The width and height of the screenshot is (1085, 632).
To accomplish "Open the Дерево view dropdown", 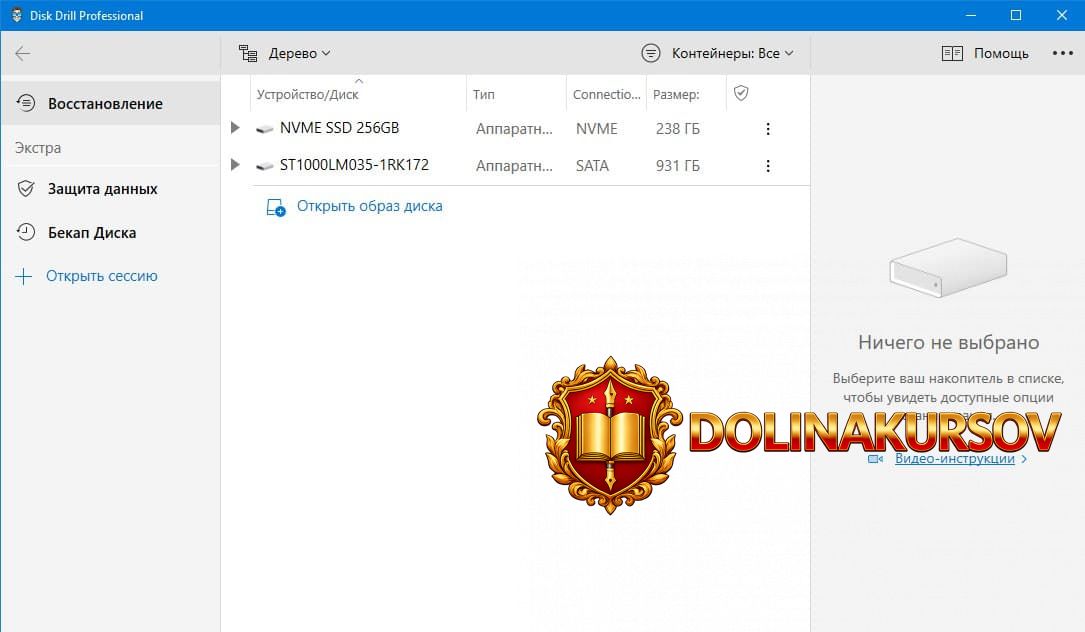I will click(285, 54).
